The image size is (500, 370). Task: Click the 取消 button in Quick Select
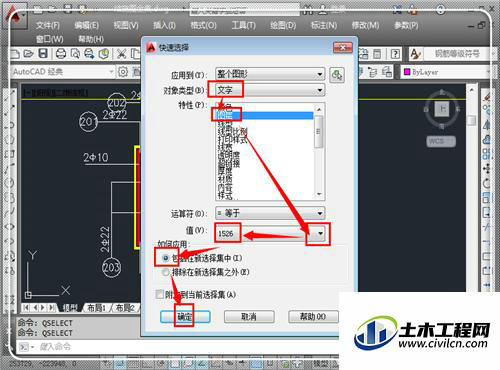[249, 316]
